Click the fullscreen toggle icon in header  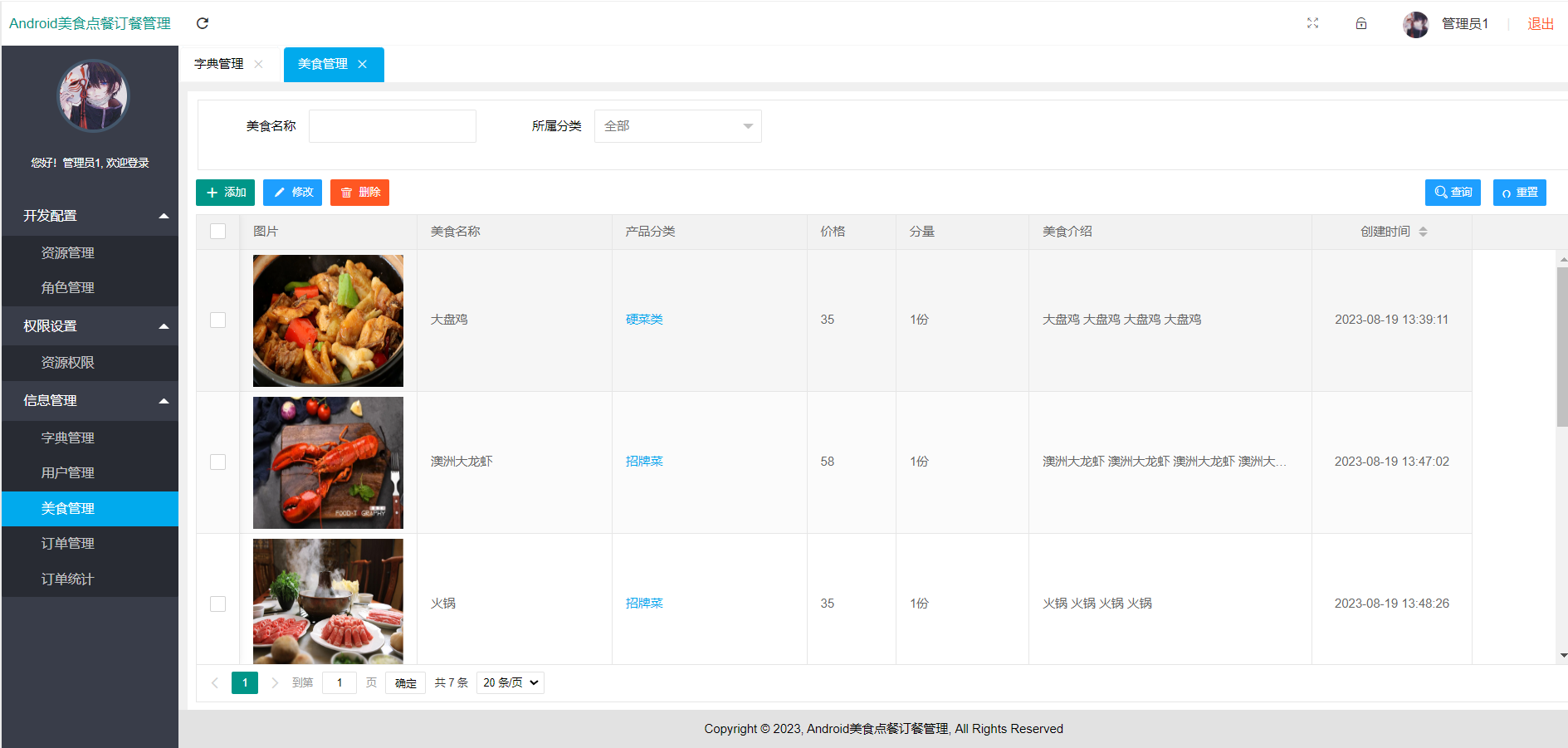point(1312,23)
